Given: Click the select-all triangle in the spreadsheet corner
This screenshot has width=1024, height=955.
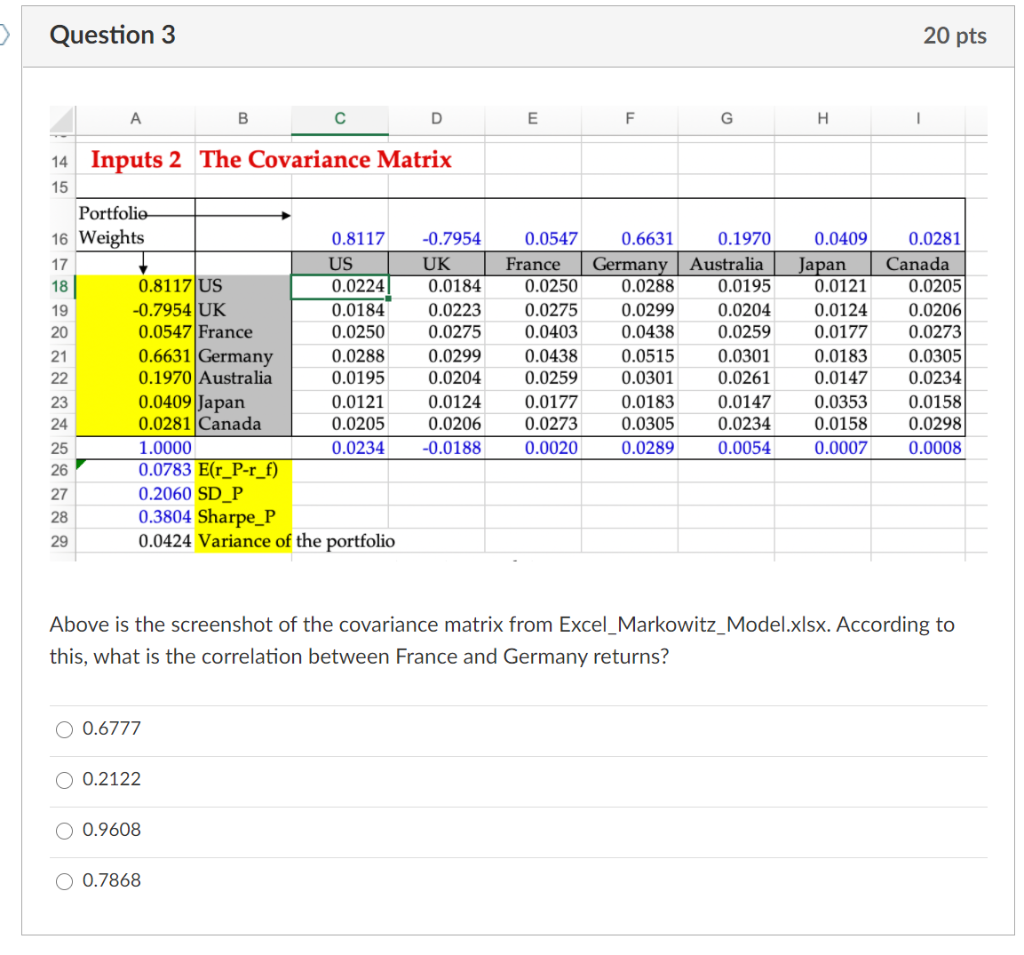Looking at the screenshot, I should (x=61, y=120).
